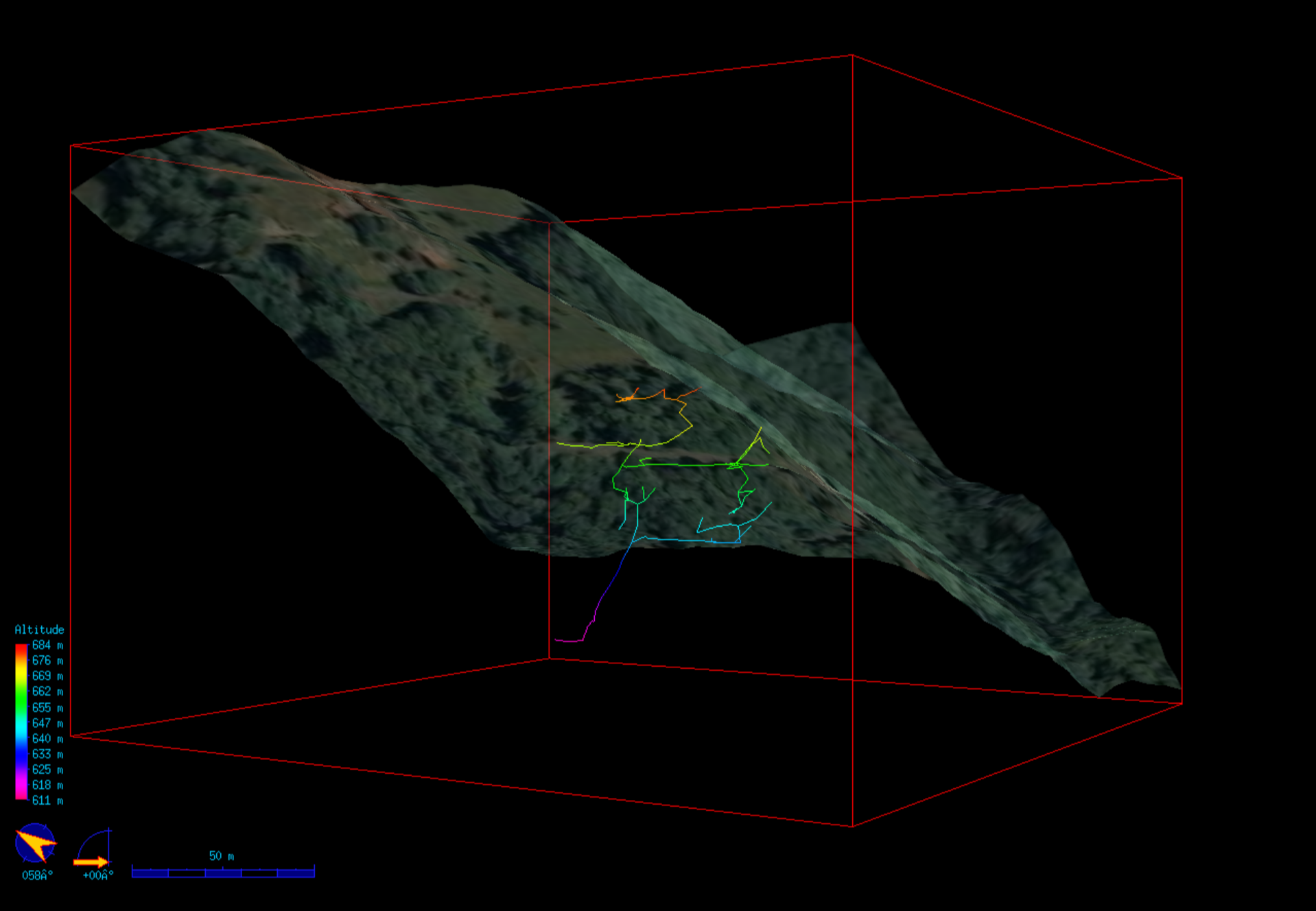Screen dimensions: 1316x911
Task: Click the yellow arrow in the clino
Action: coord(91,862)
